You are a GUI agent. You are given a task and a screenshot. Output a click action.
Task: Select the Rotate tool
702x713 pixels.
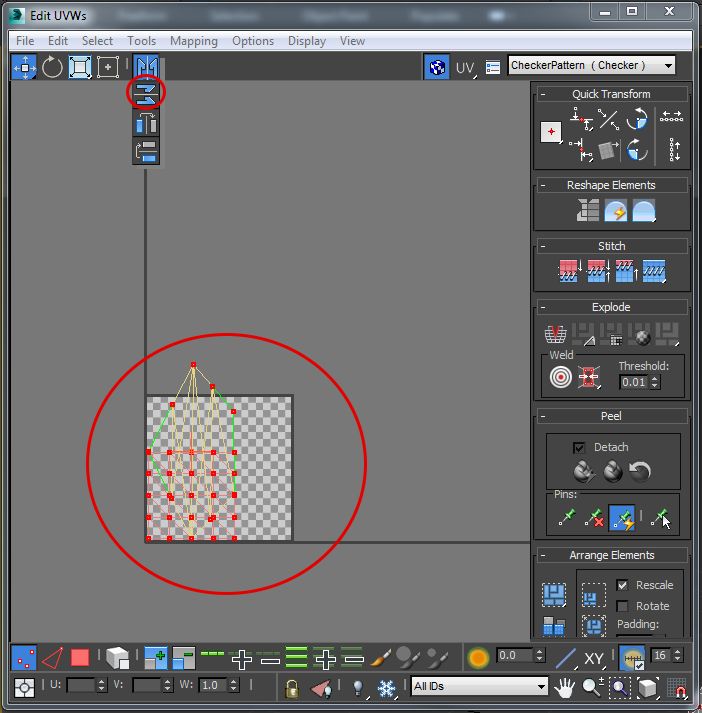coord(52,67)
